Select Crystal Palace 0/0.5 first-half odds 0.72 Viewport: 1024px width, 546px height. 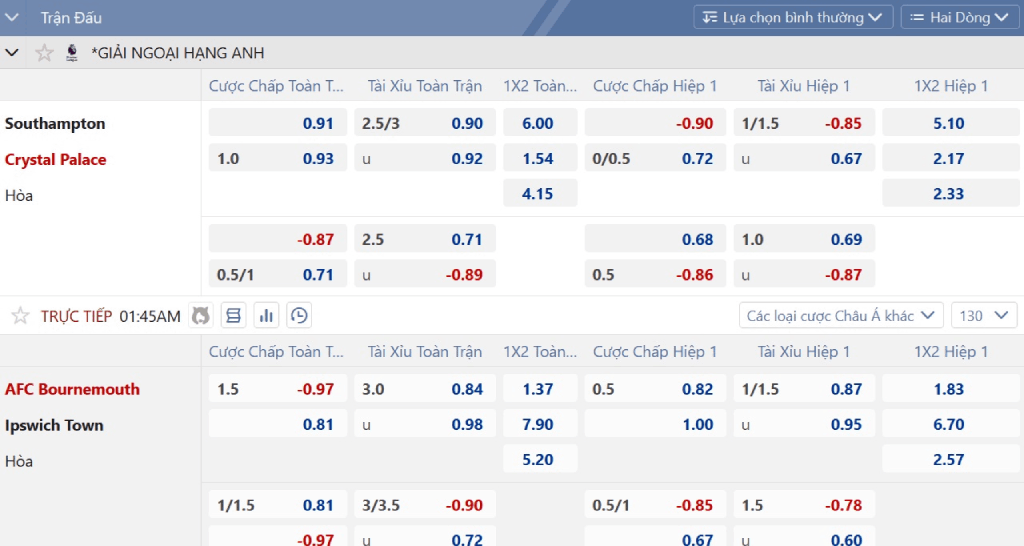coord(655,159)
